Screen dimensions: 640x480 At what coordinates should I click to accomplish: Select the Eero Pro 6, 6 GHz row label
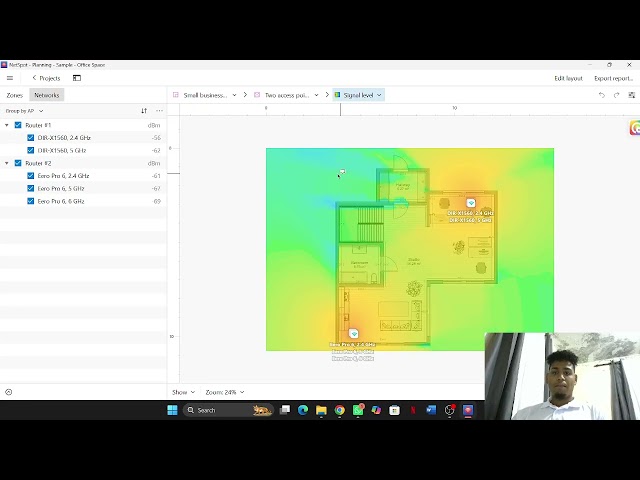click(x=61, y=201)
